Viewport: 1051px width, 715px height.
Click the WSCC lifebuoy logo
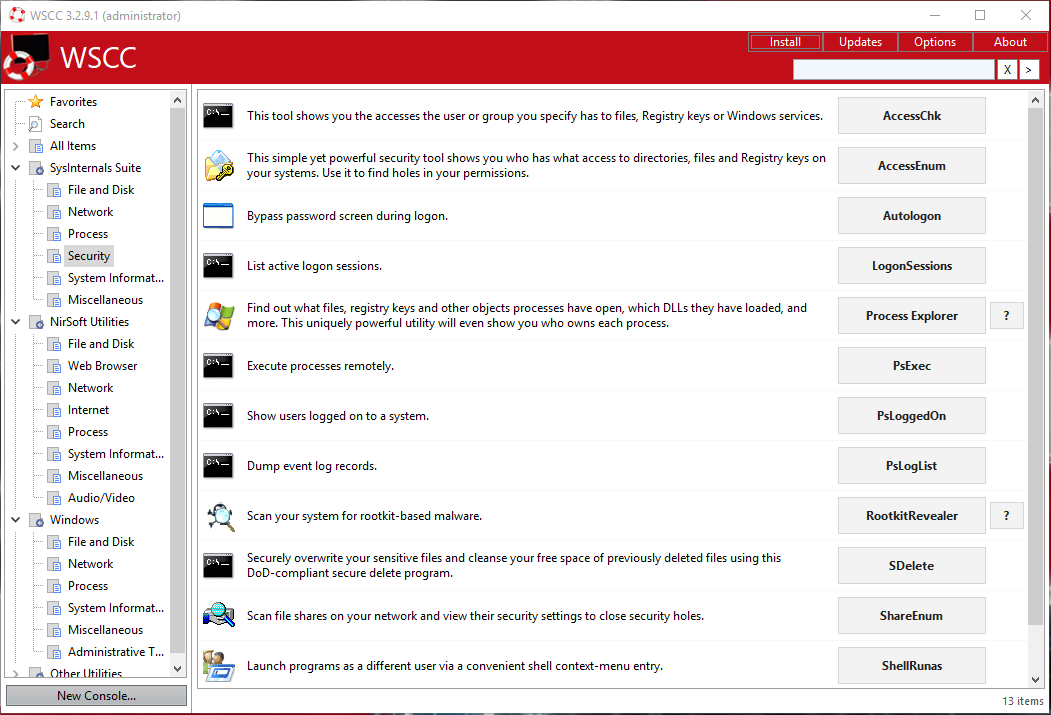(27, 57)
